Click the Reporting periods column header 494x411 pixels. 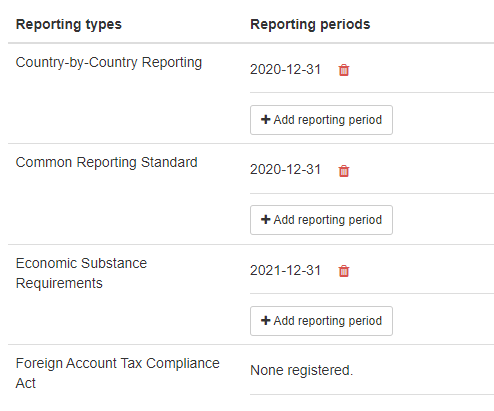pyautogui.click(x=310, y=24)
